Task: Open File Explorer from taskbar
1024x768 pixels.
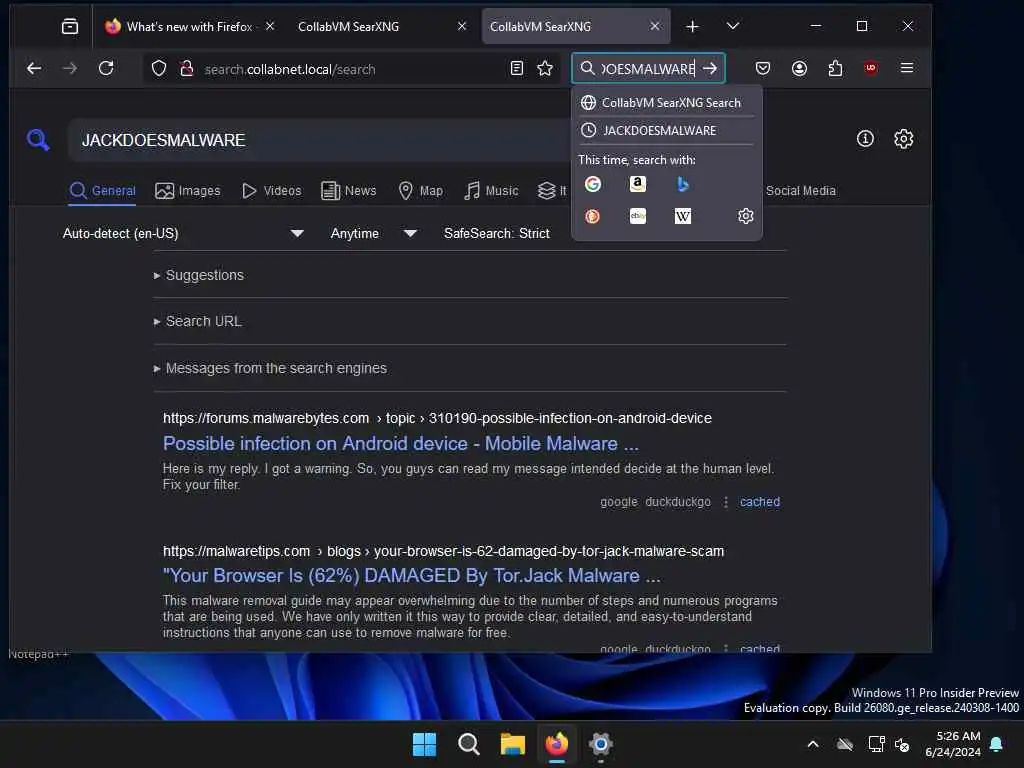Action: pyautogui.click(x=513, y=744)
